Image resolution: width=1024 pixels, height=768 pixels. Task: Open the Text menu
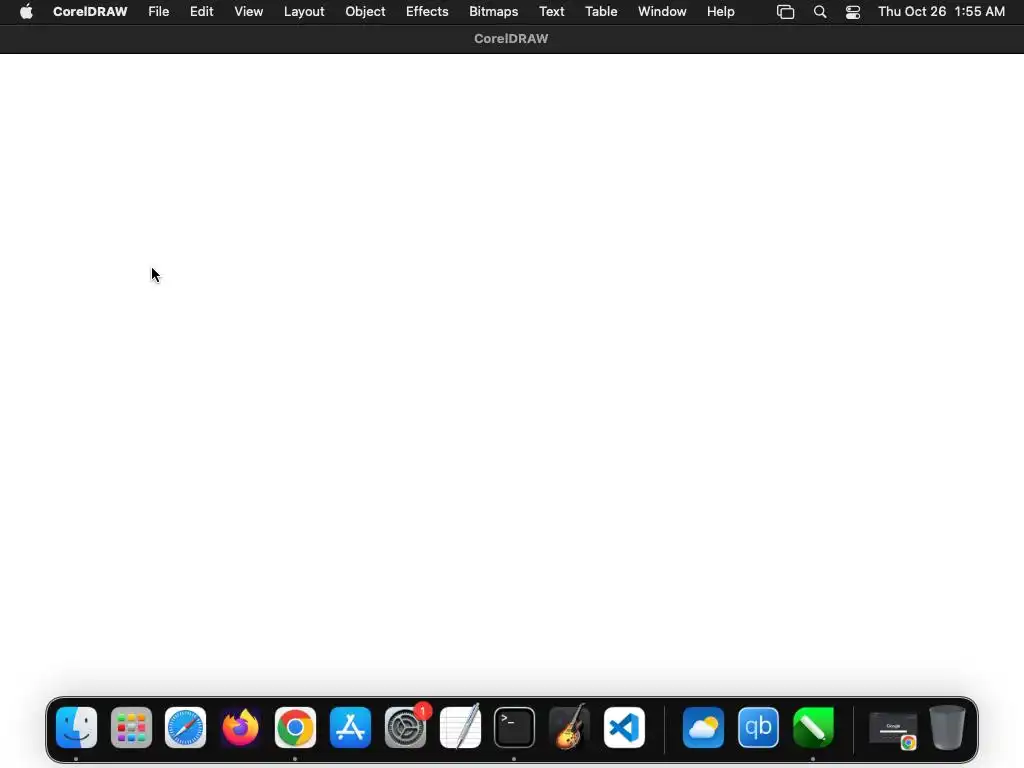click(x=552, y=12)
